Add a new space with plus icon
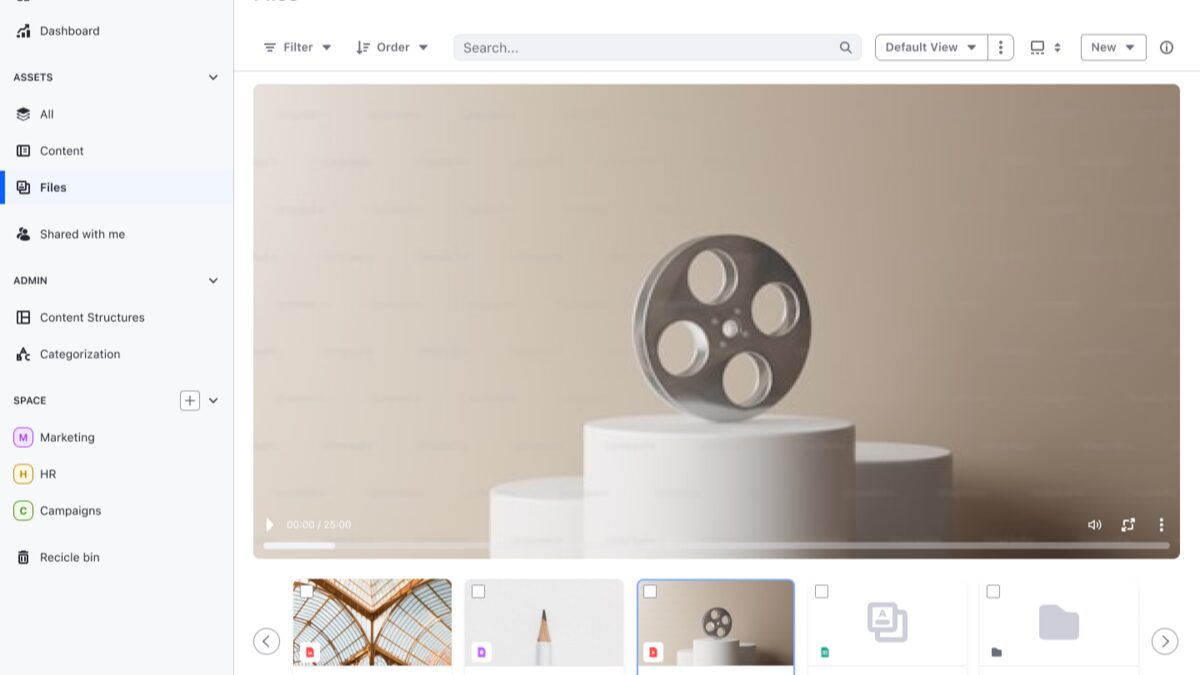The width and height of the screenshot is (1200, 675). [x=190, y=400]
